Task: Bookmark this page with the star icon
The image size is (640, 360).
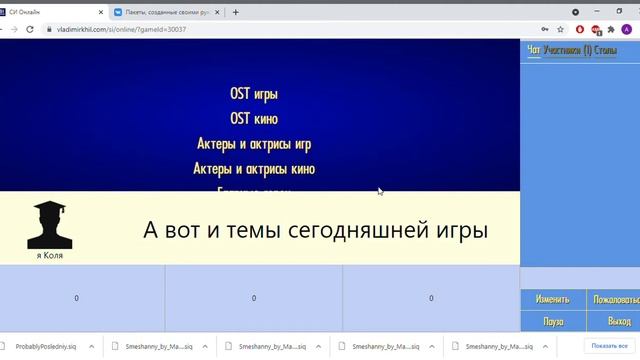Action: click(x=560, y=29)
